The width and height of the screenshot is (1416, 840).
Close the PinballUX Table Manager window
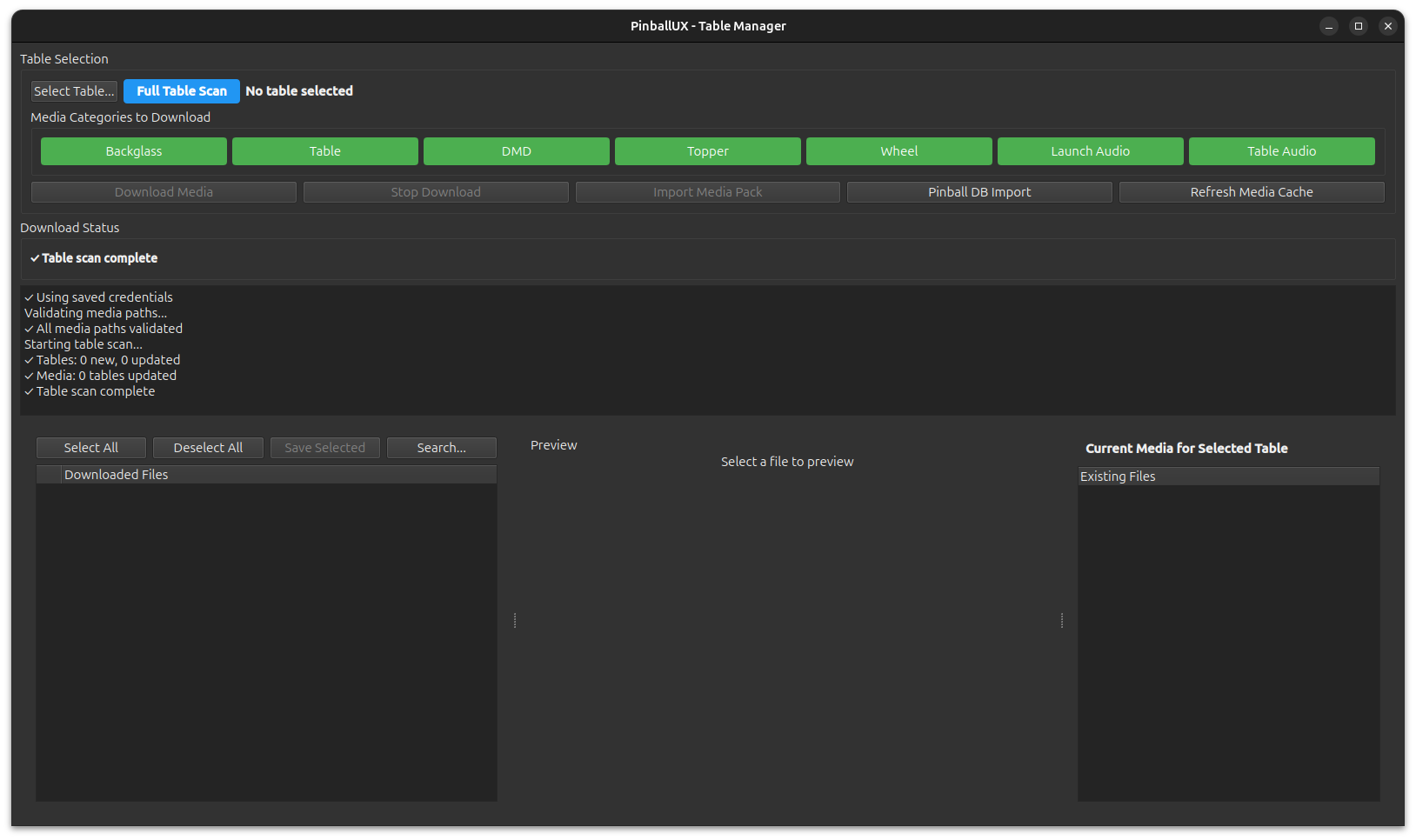coord(1388,26)
